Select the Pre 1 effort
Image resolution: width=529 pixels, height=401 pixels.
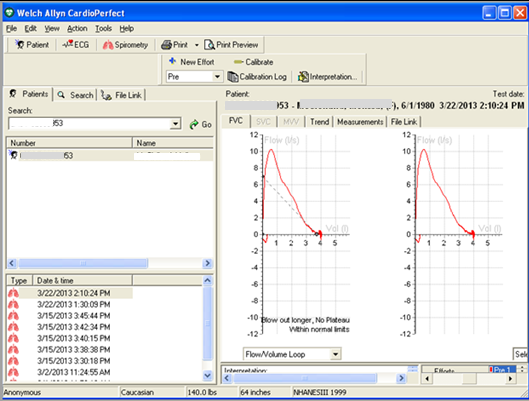502,370
